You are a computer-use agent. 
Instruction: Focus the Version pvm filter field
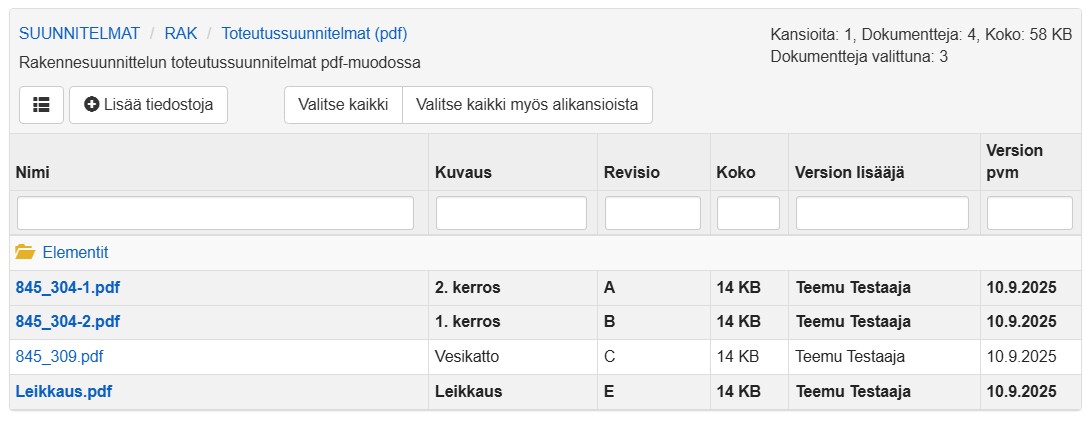[1030, 213]
